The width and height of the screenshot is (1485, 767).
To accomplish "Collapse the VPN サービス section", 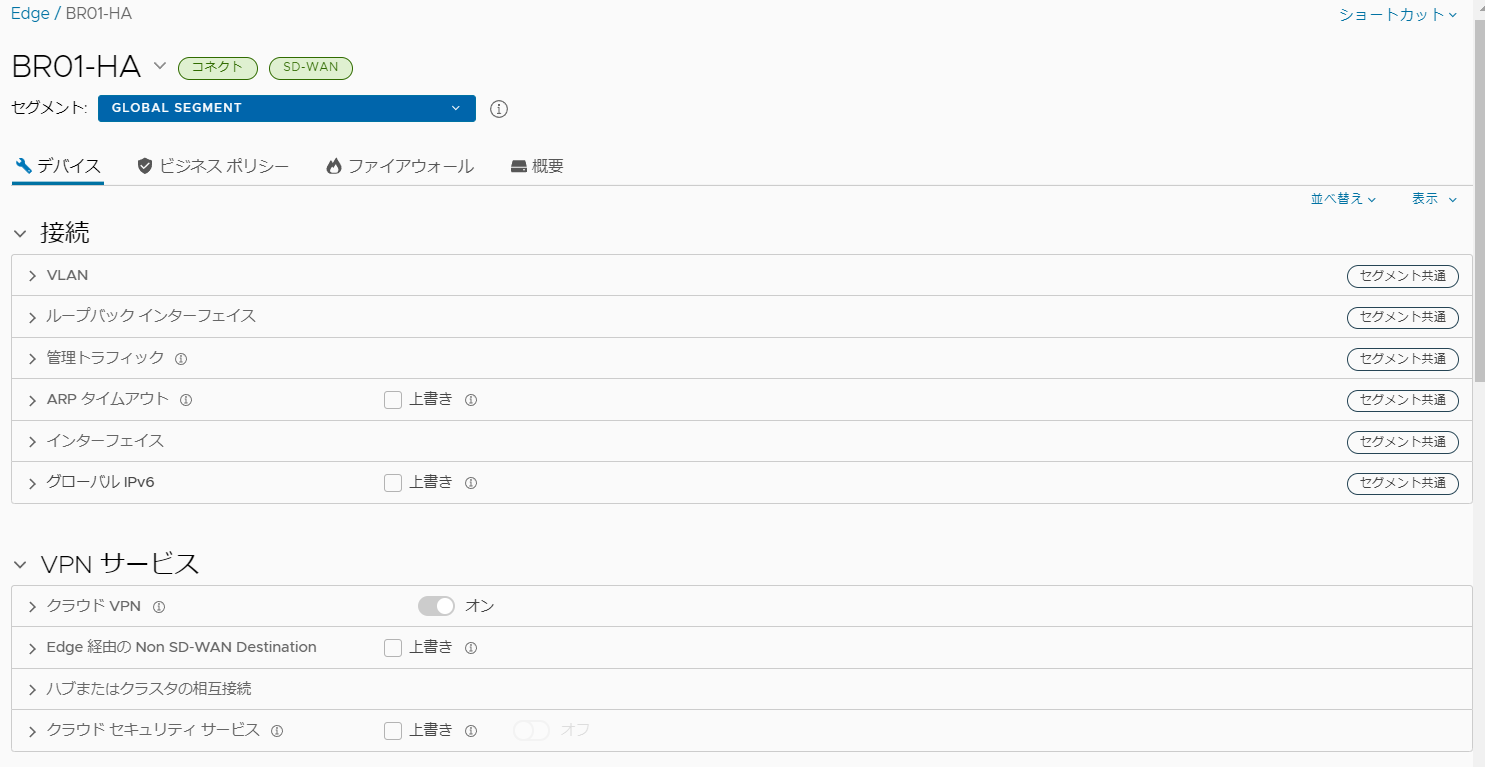I will click(x=20, y=565).
